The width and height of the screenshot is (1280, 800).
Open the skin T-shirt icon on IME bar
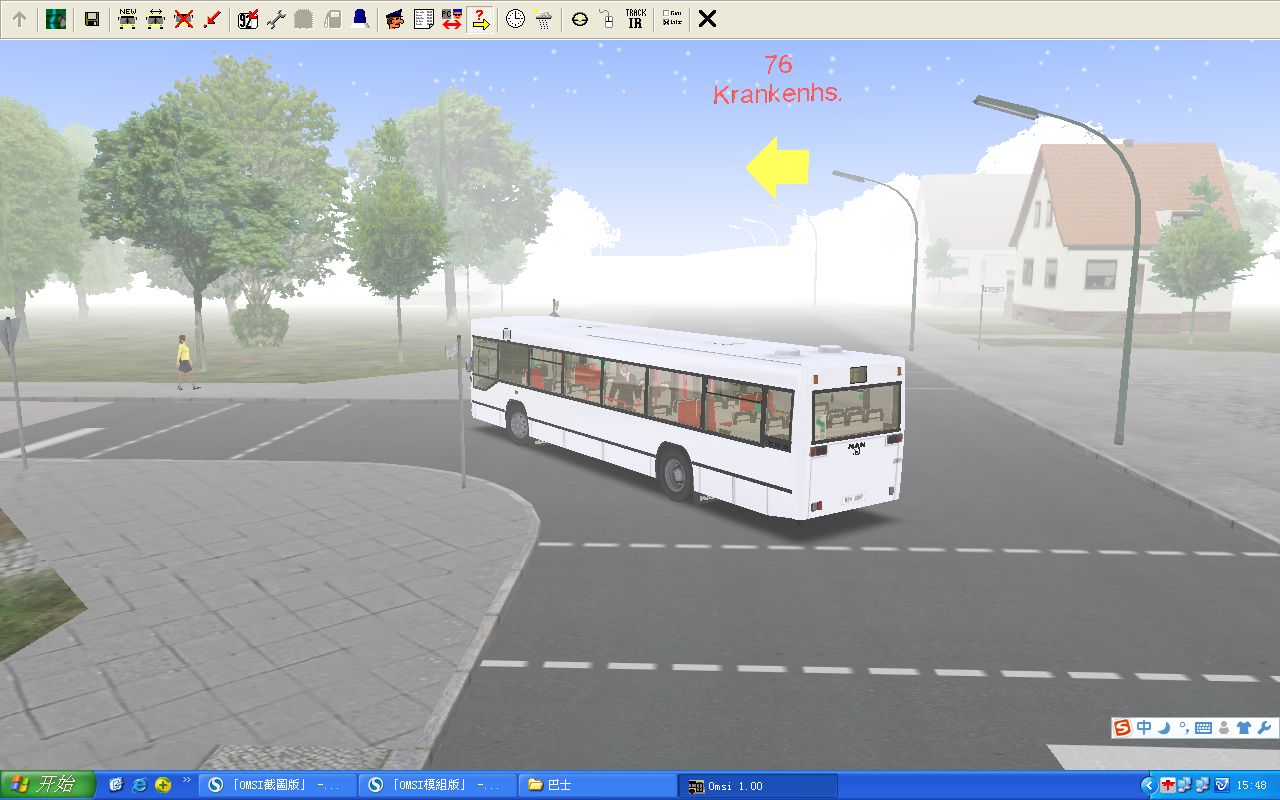click(x=1244, y=728)
